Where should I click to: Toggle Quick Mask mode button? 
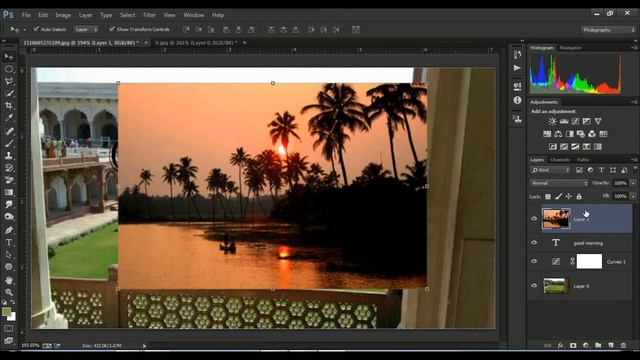(9, 328)
